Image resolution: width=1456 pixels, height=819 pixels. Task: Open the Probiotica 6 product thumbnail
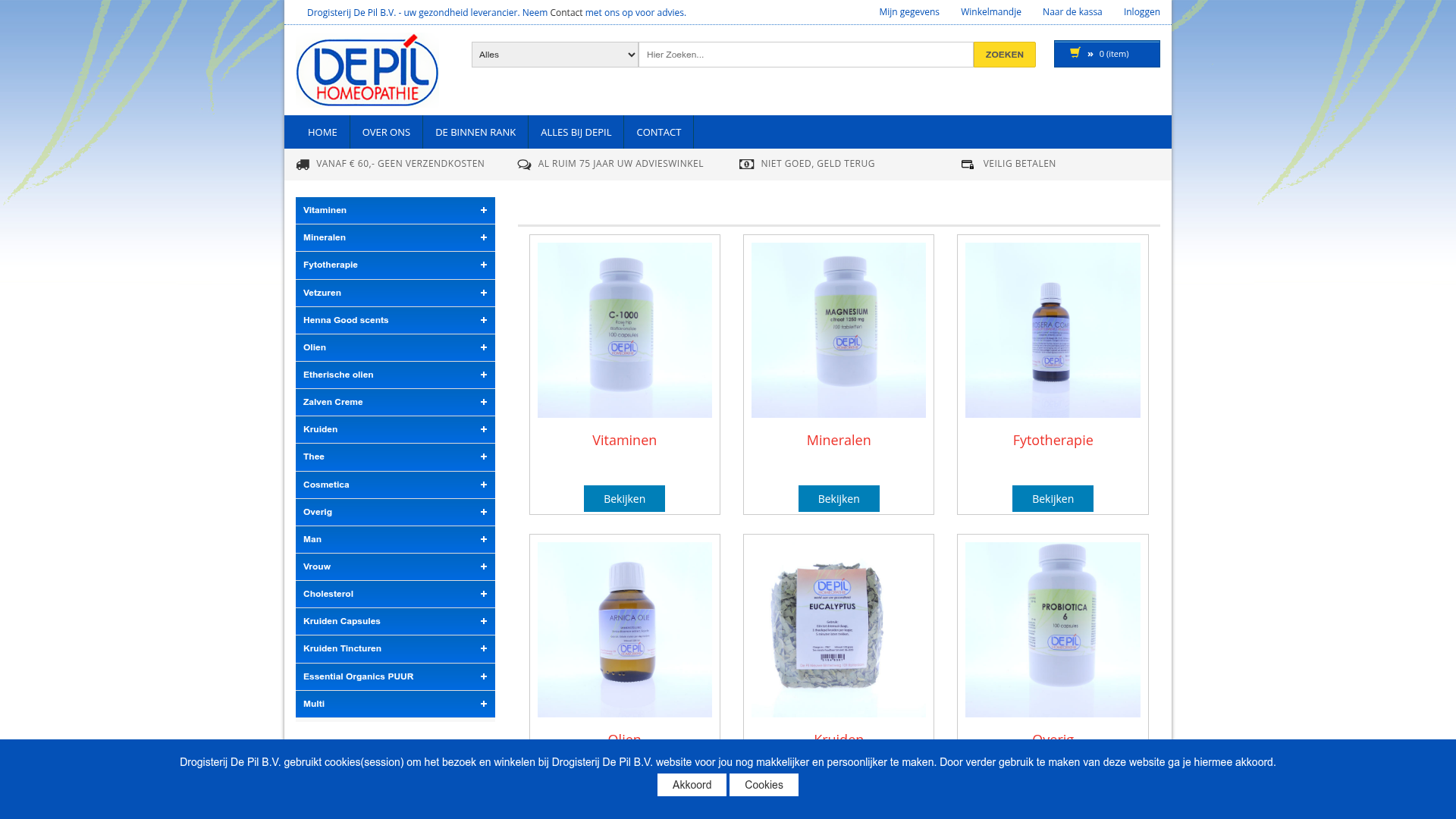[1053, 629]
